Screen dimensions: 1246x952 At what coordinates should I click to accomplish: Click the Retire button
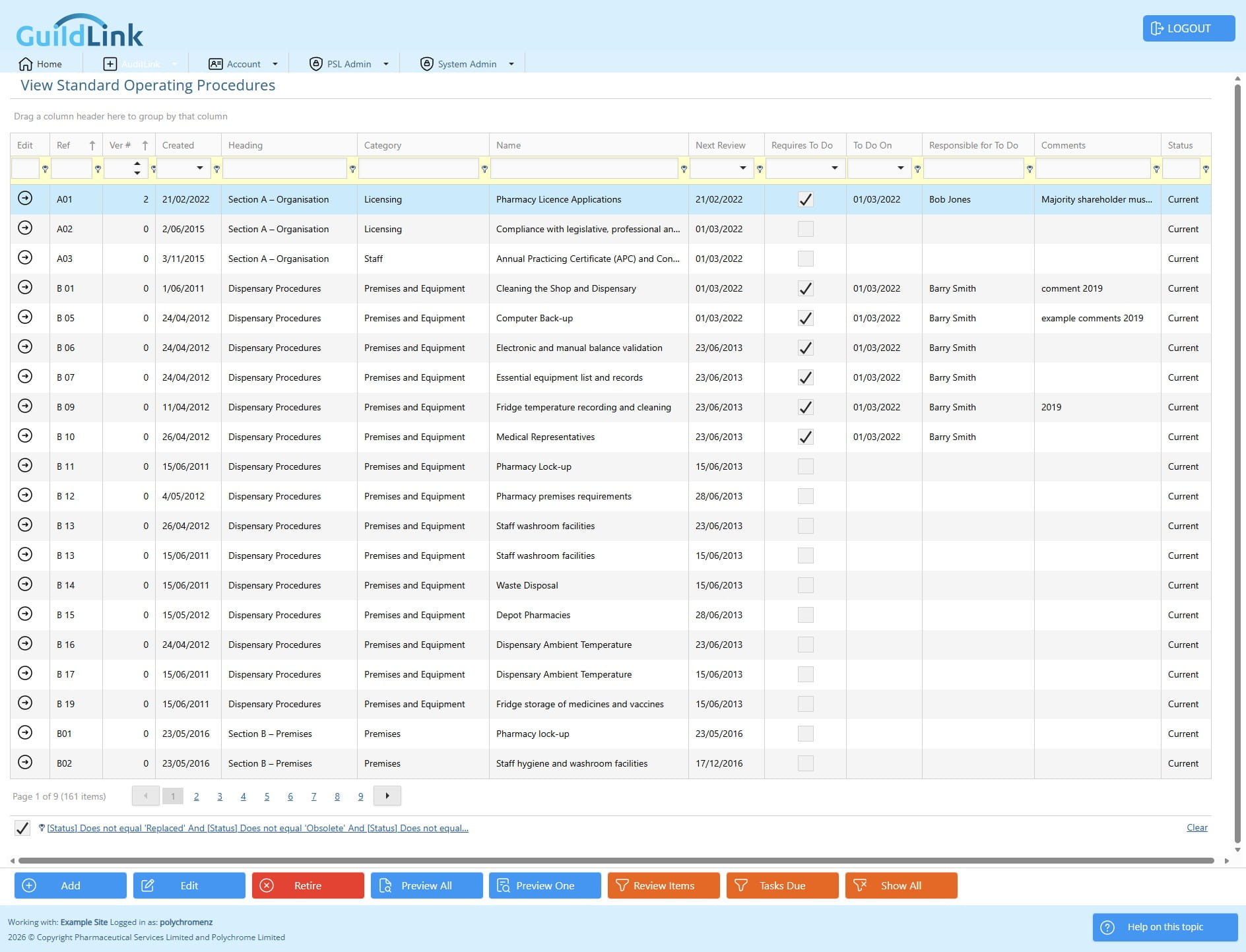308,885
